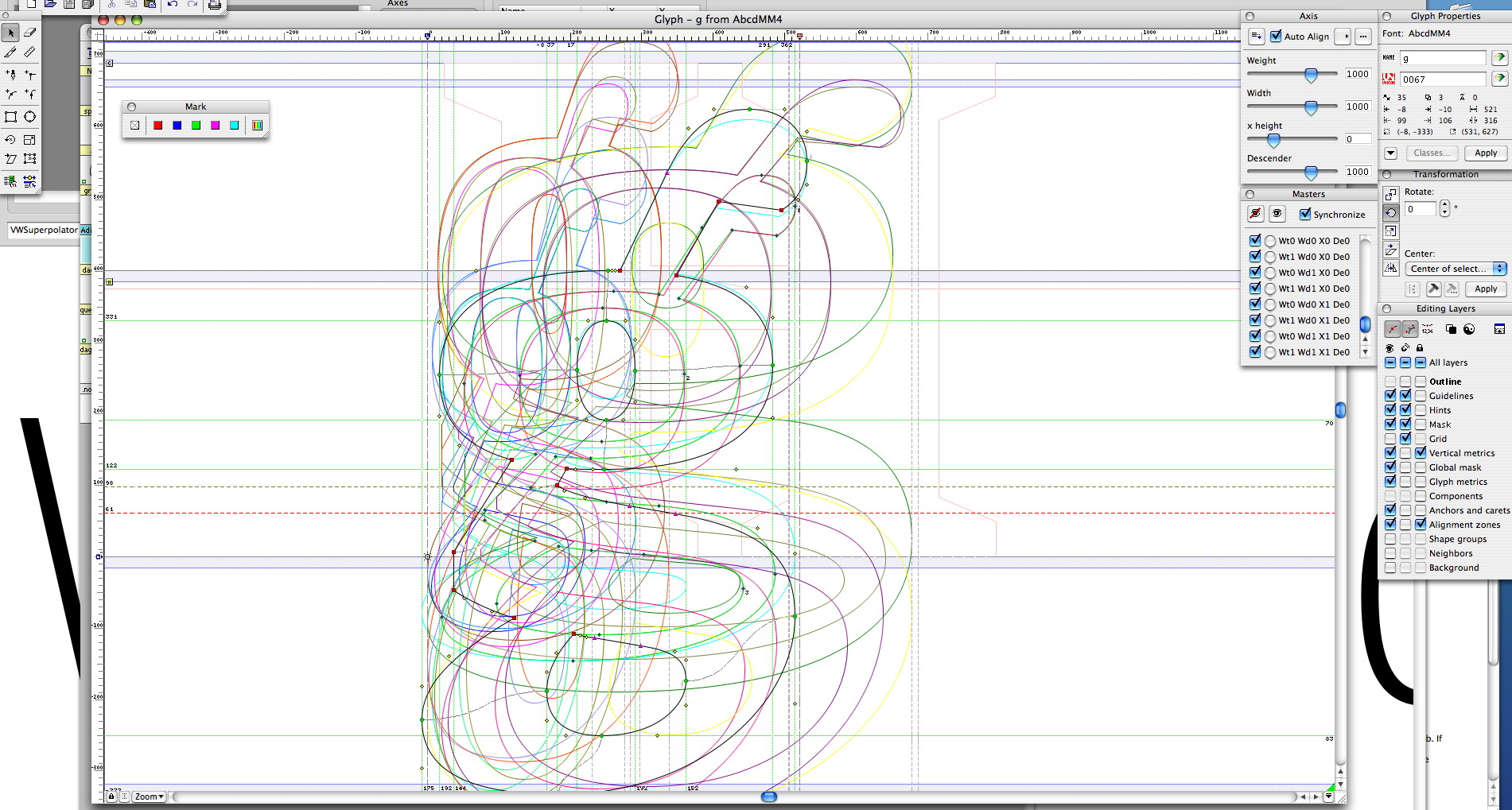
Task: Increase Rotate value with stepper arrows
Action: (1444, 205)
